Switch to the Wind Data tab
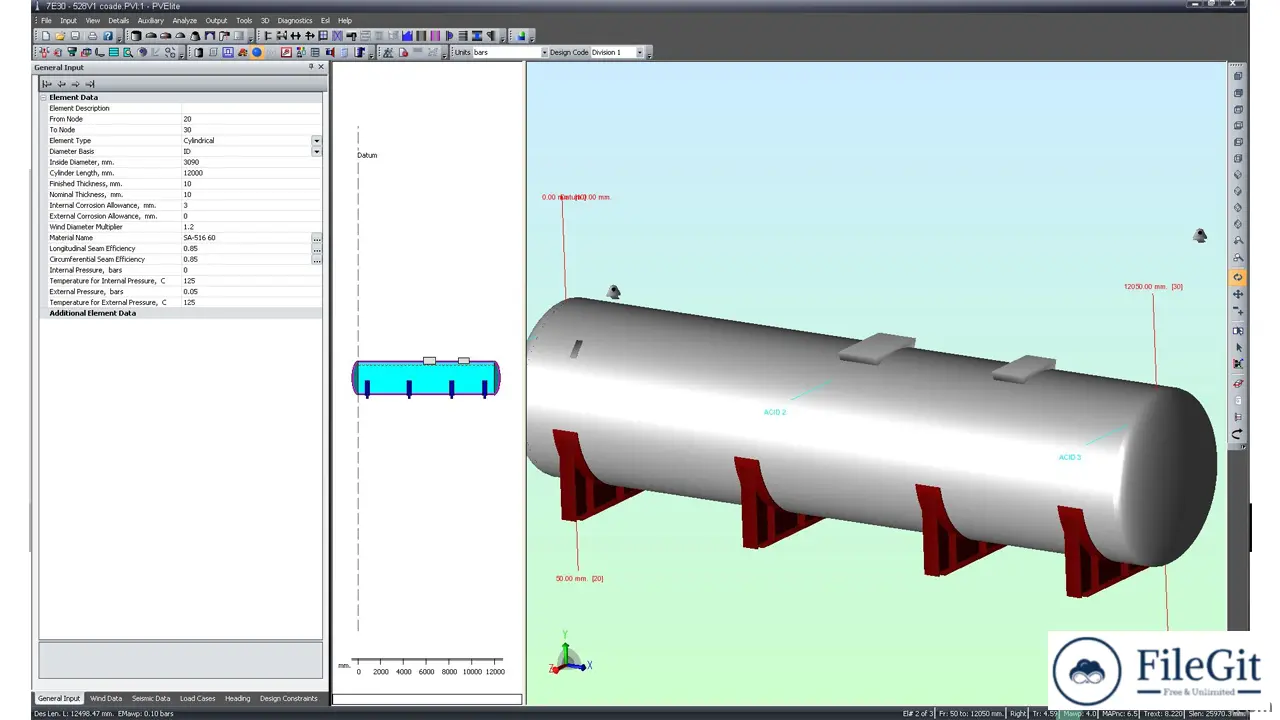The image size is (1280, 720). click(106, 698)
